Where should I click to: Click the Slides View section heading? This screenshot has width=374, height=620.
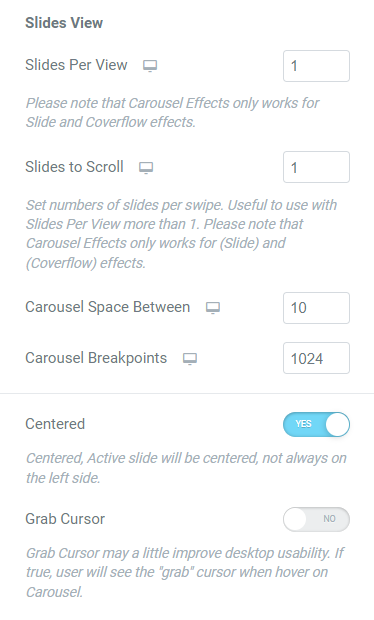[64, 23]
